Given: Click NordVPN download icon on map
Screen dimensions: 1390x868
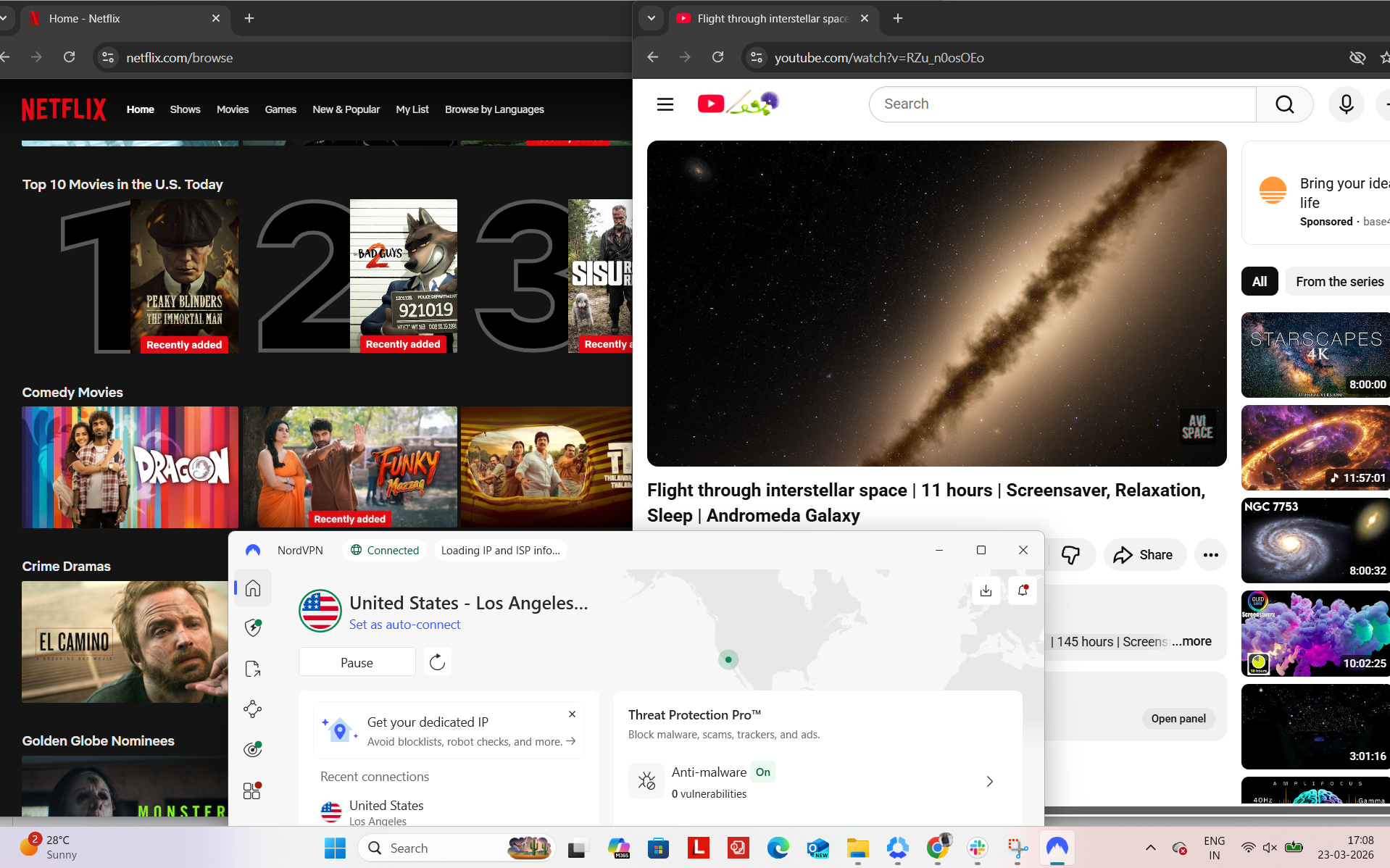Looking at the screenshot, I should 986,591.
